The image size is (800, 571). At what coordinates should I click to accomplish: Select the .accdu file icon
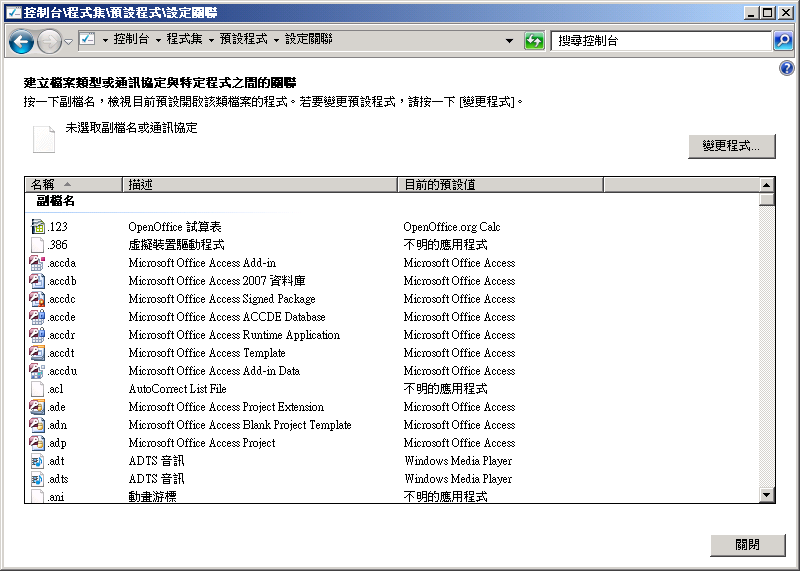coord(37,371)
